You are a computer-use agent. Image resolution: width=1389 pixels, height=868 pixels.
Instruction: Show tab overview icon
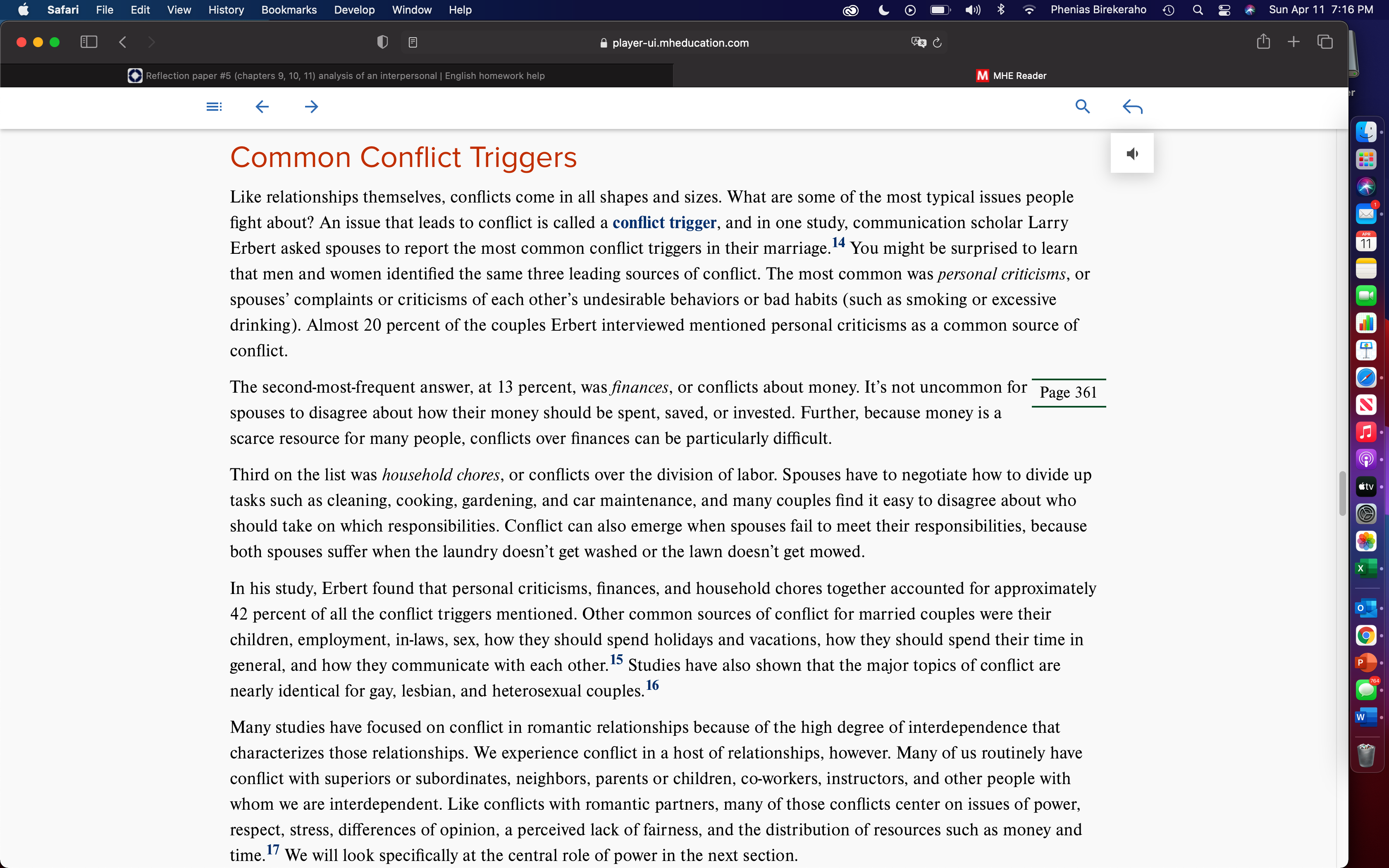1325,42
